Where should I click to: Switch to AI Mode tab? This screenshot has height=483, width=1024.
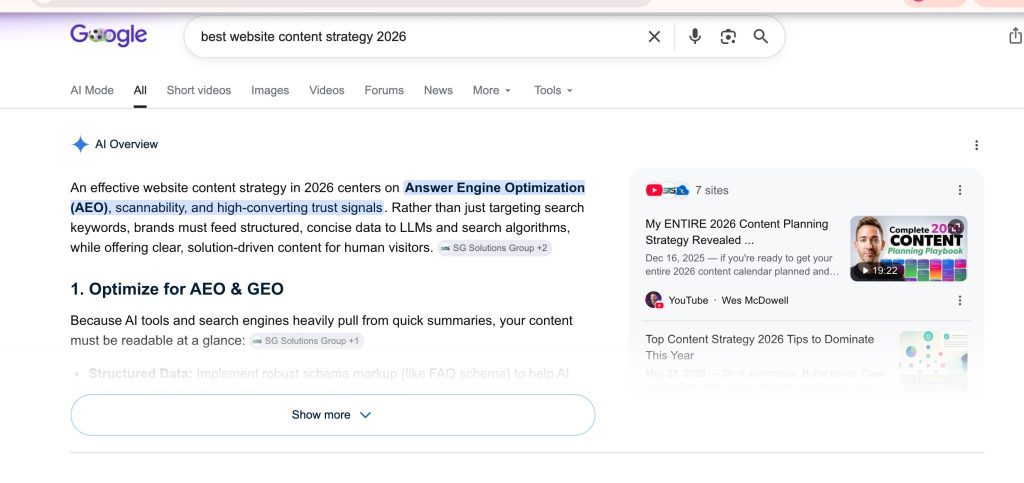(x=92, y=90)
